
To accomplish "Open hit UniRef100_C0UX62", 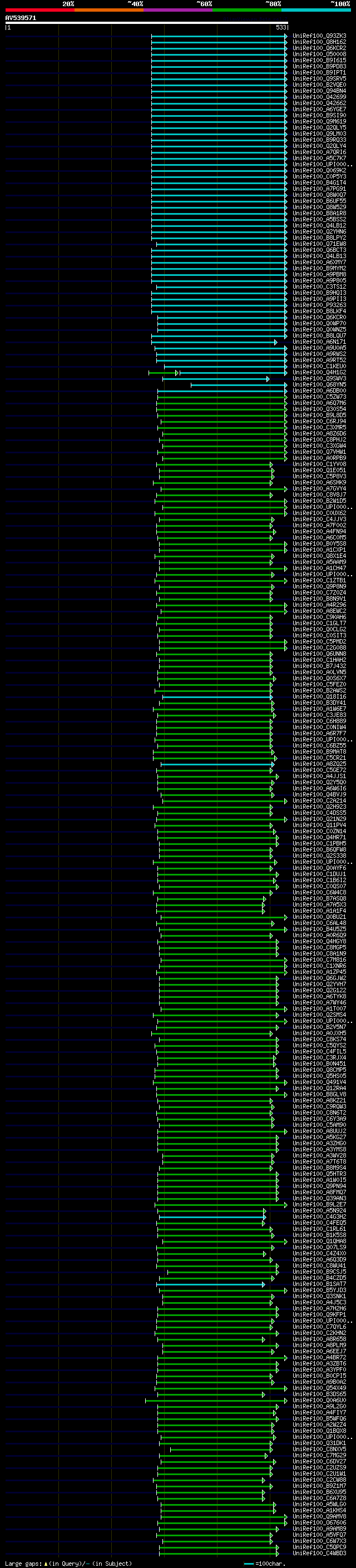I will pyautogui.click(x=319, y=513).
